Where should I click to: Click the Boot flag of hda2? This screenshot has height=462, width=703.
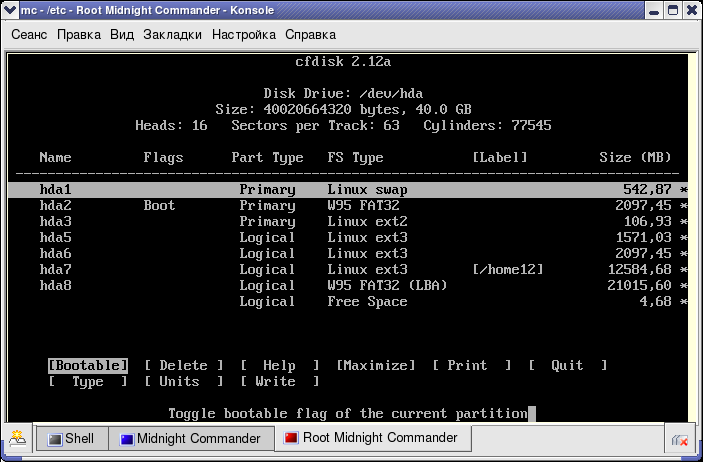[x=159, y=205]
